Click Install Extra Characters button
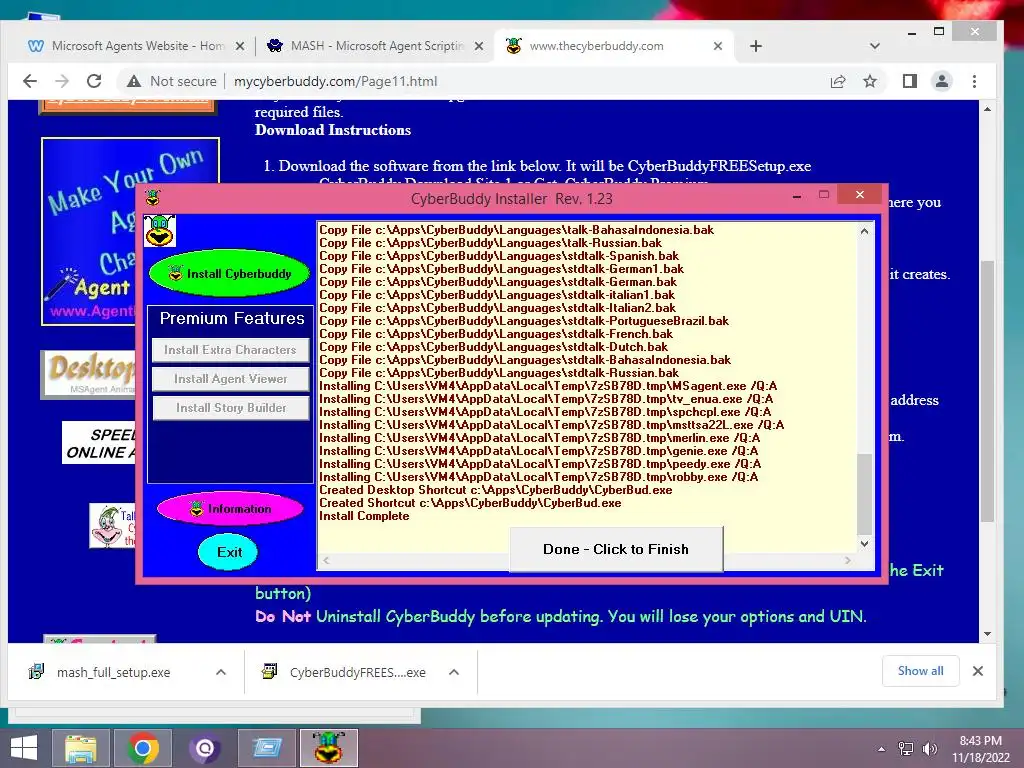Image resolution: width=1024 pixels, height=768 pixels. tap(230, 350)
